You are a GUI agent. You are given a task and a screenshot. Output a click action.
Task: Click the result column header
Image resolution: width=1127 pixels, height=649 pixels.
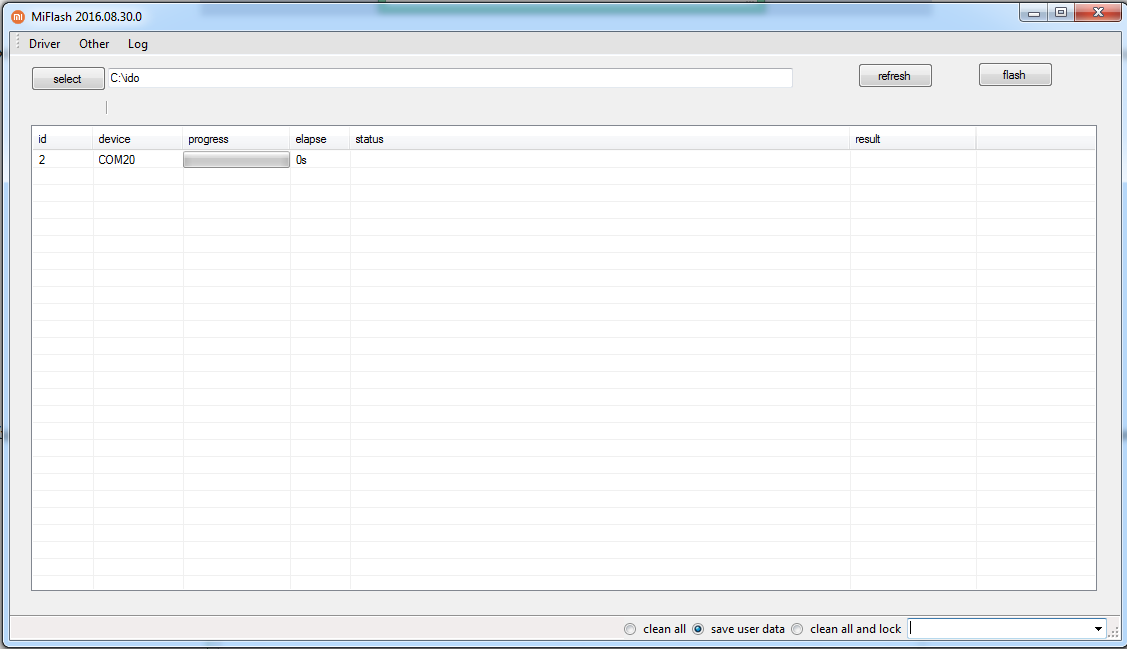[913, 139]
